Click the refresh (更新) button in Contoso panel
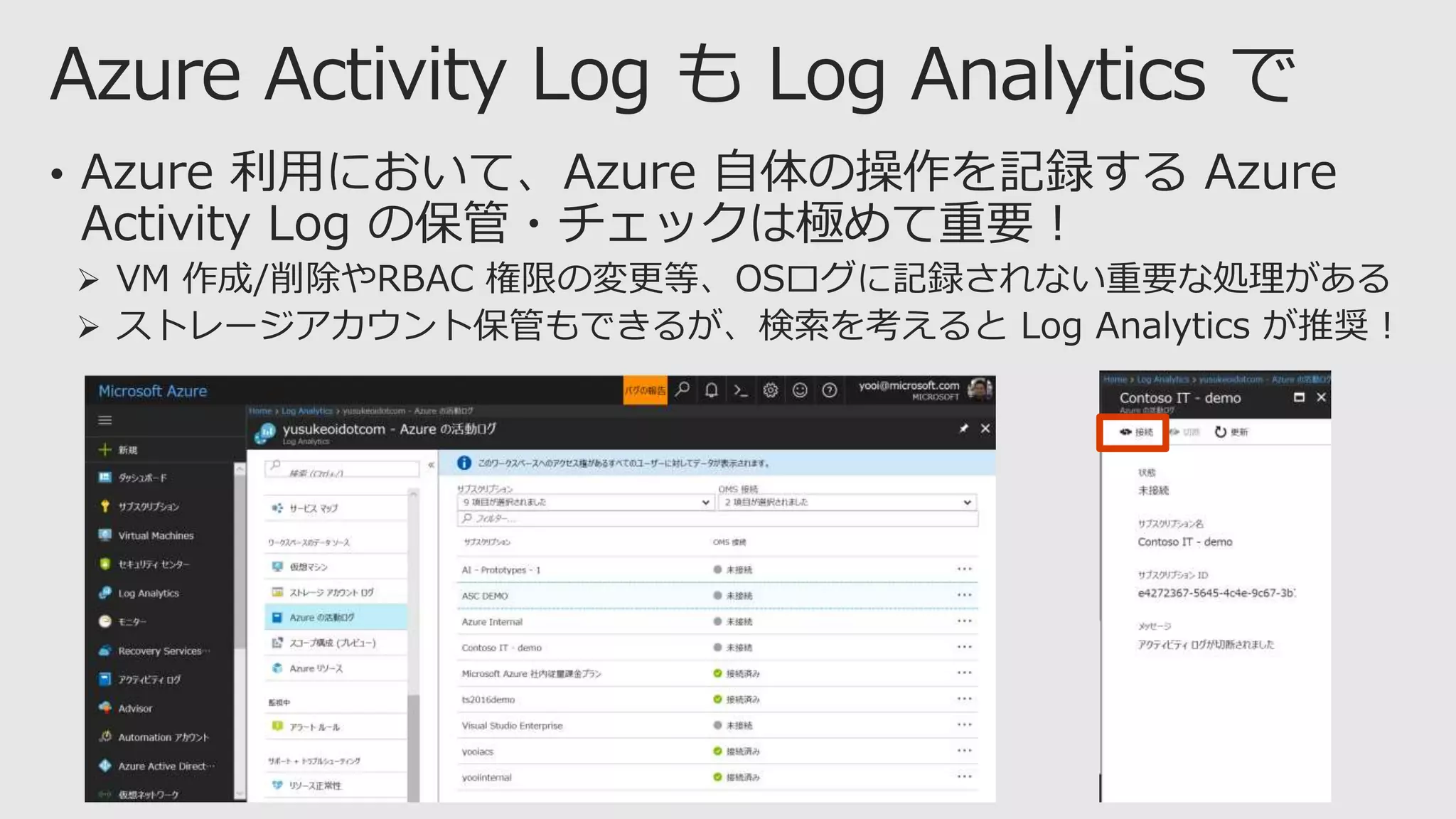Image resolution: width=1456 pixels, height=819 pixels. coord(1231,432)
